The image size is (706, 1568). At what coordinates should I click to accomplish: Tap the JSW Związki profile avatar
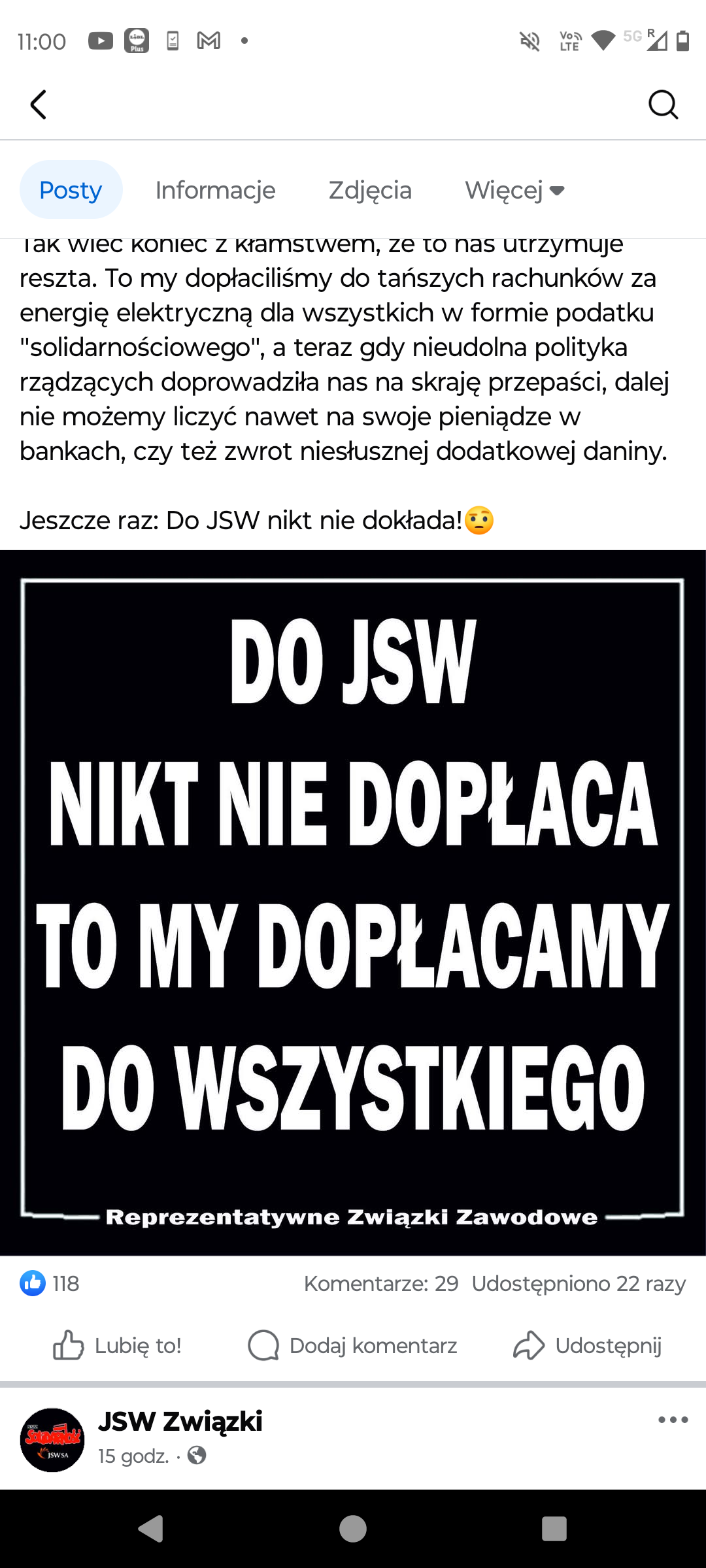(52, 1440)
